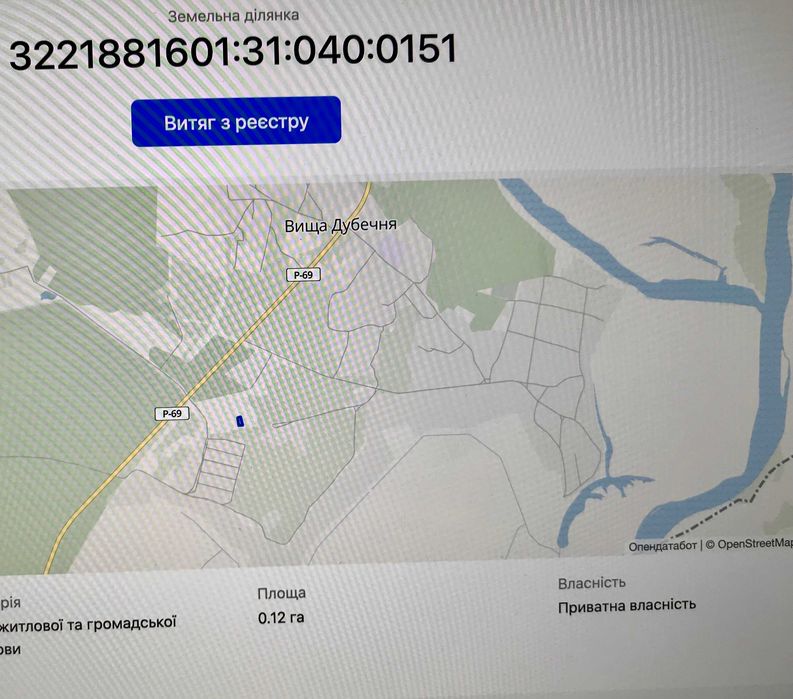Open the Опендатабот attribution link
Viewport: 793px width, 699px height.
[663, 546]
